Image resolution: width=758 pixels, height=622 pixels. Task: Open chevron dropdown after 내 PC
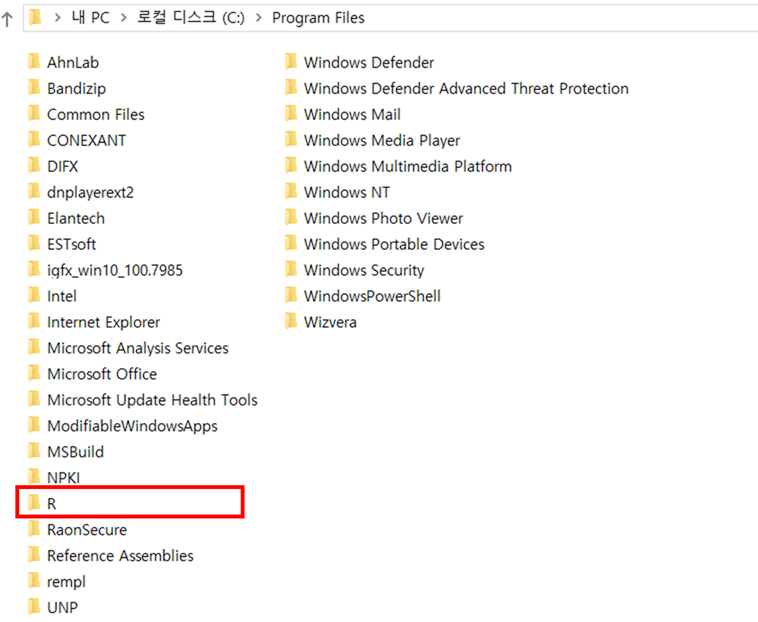pyautogui.click(x=124, y=18)
